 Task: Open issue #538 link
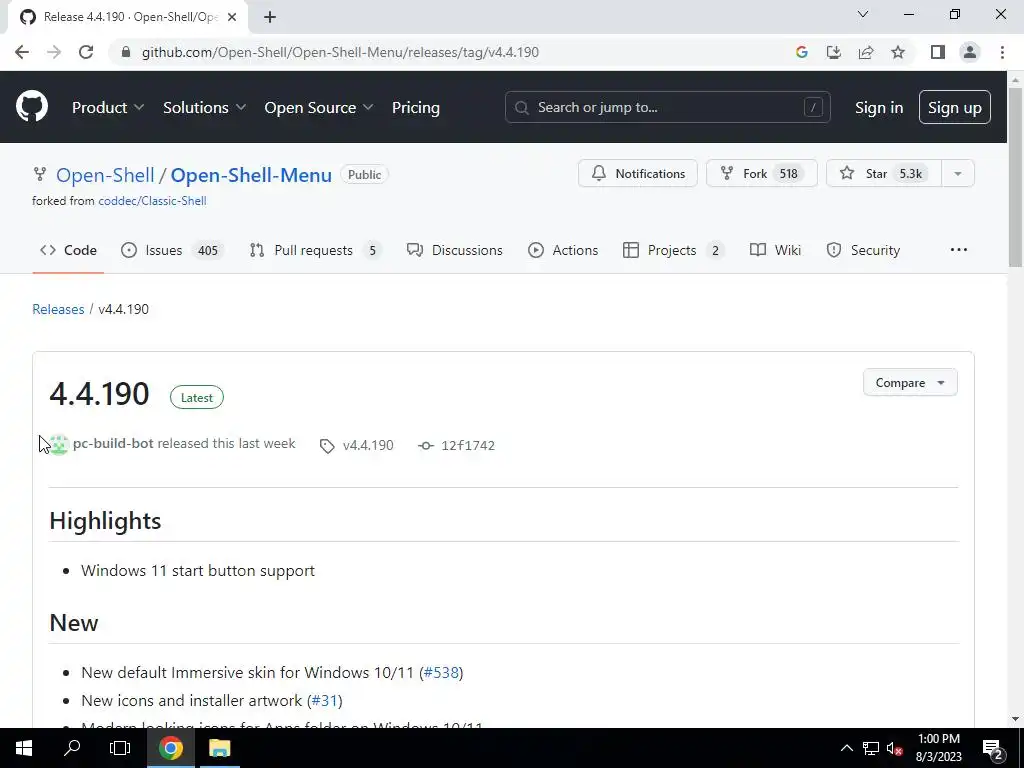(441, 672)
